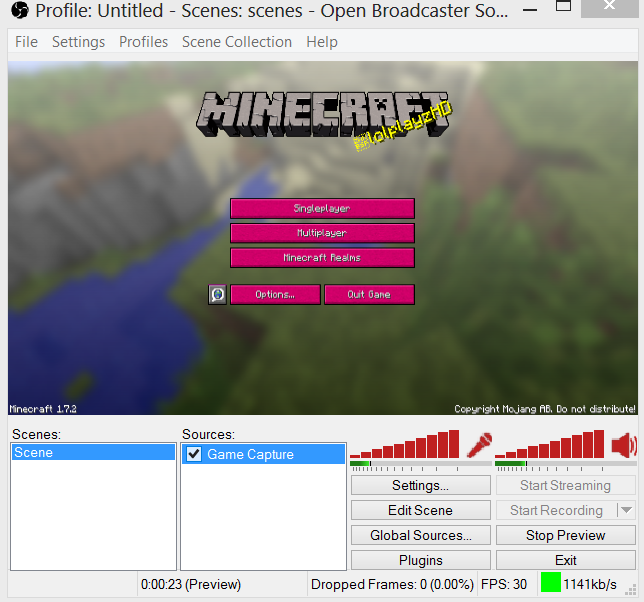Adjust the microphone volume bar slider
The width and height of the screenshot is (644, 602).
(405, 444)
